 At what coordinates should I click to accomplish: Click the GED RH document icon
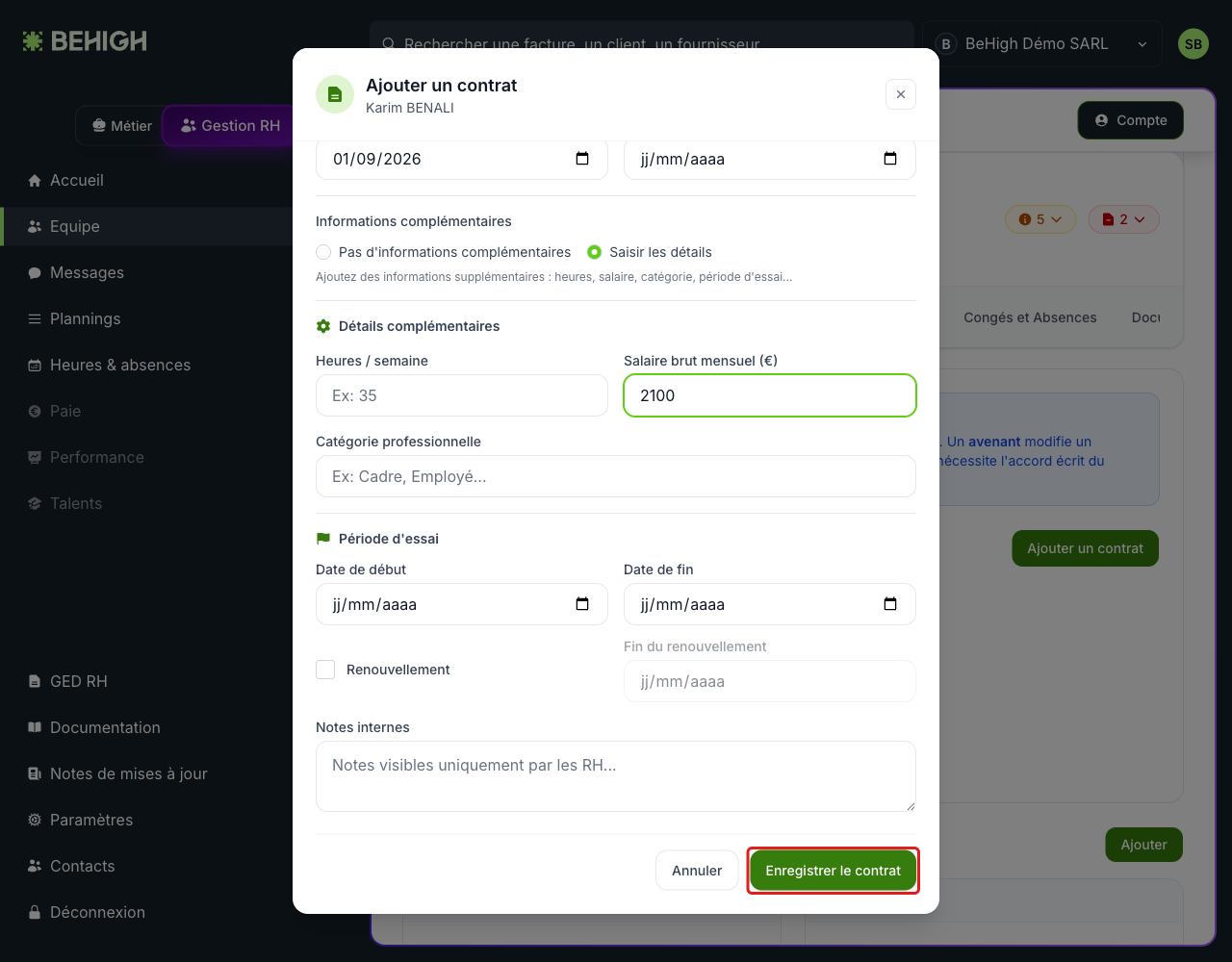click(x=35, y=682)
